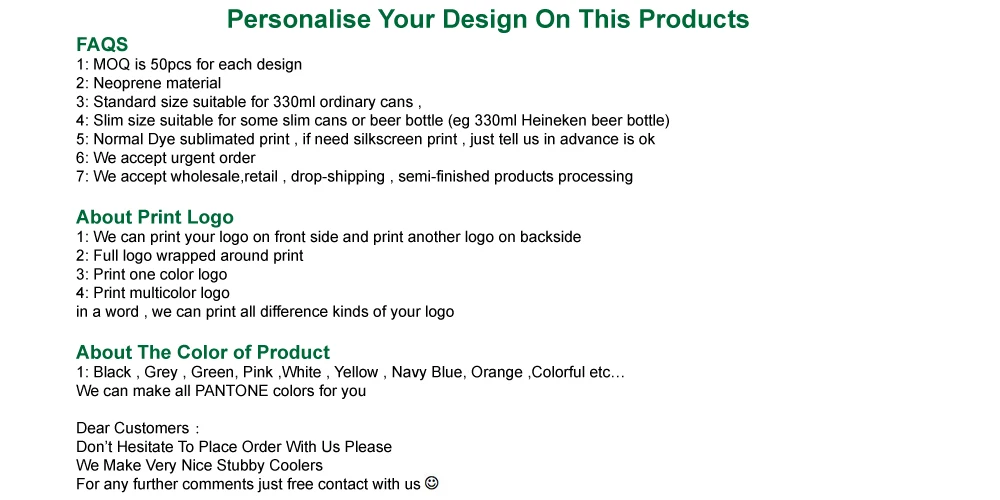Click 'We Make Very Nice Stubby Coolers' line
1000x500 pixels.
coord(200,465)
